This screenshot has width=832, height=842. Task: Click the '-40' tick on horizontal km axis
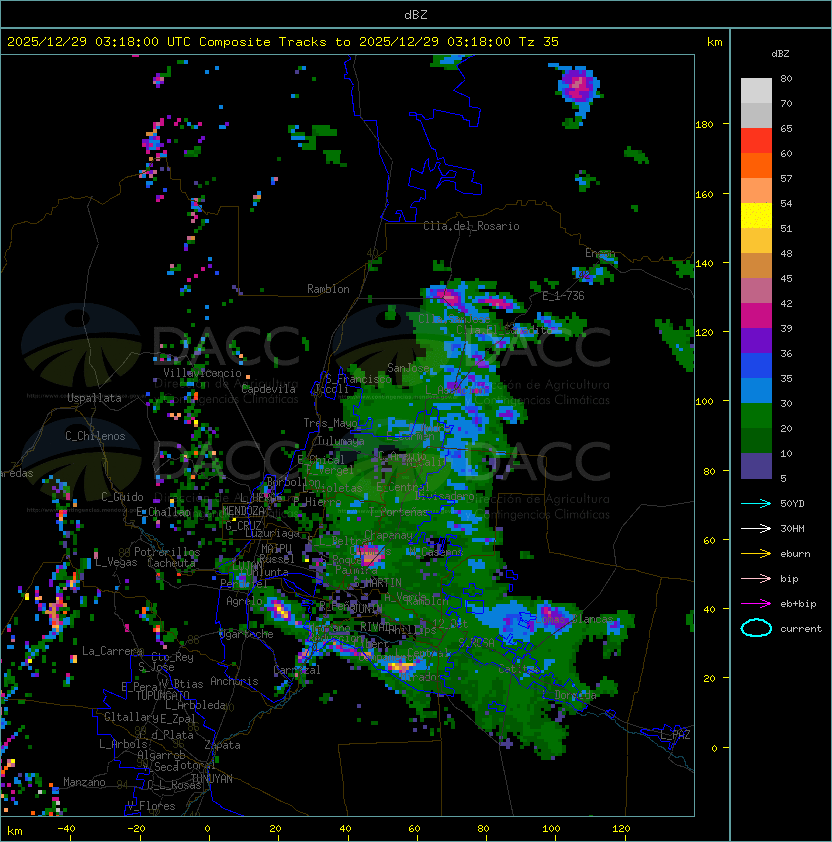pos(66,829)
